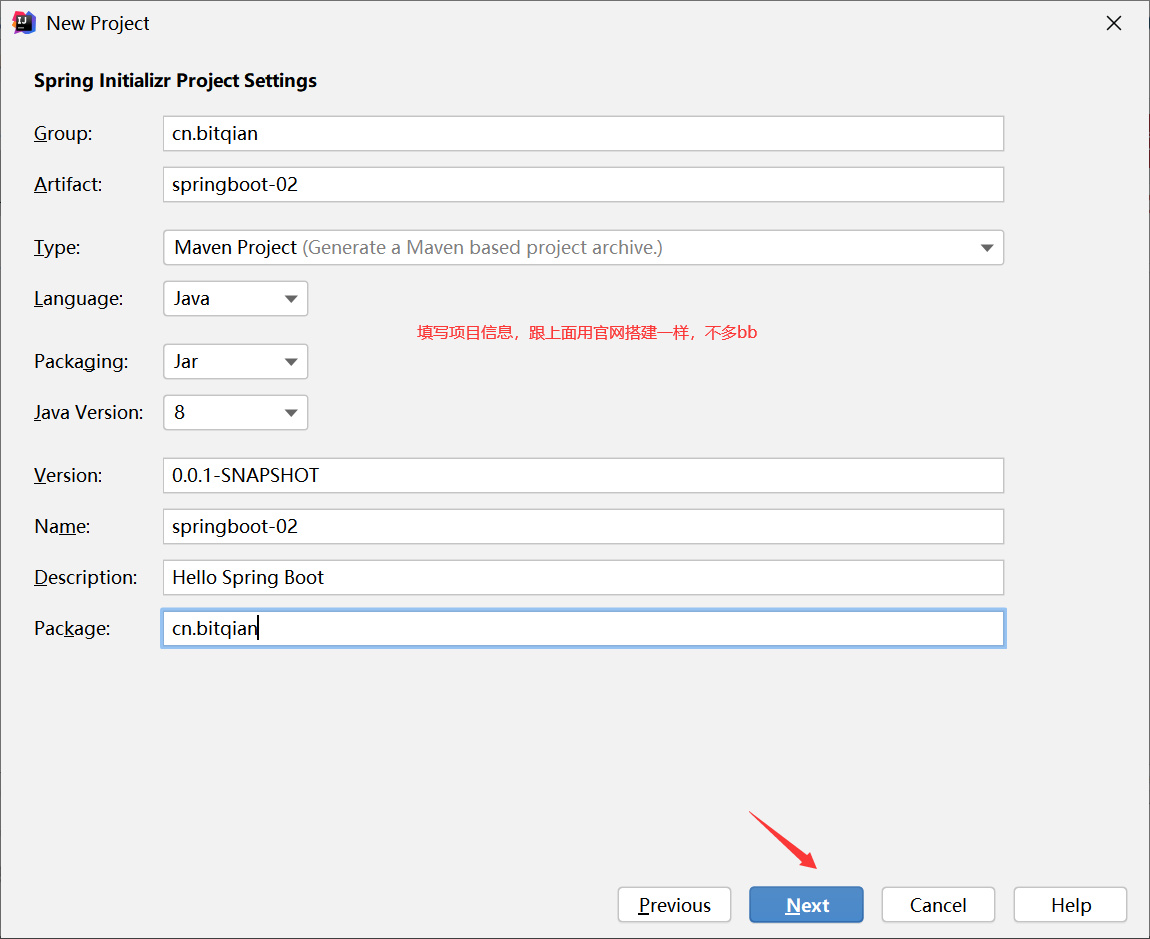Click the IntelliJ IDEA logo icon
Image resolution: width=1150 pixels, height=939 pixels.
(23, 23)
